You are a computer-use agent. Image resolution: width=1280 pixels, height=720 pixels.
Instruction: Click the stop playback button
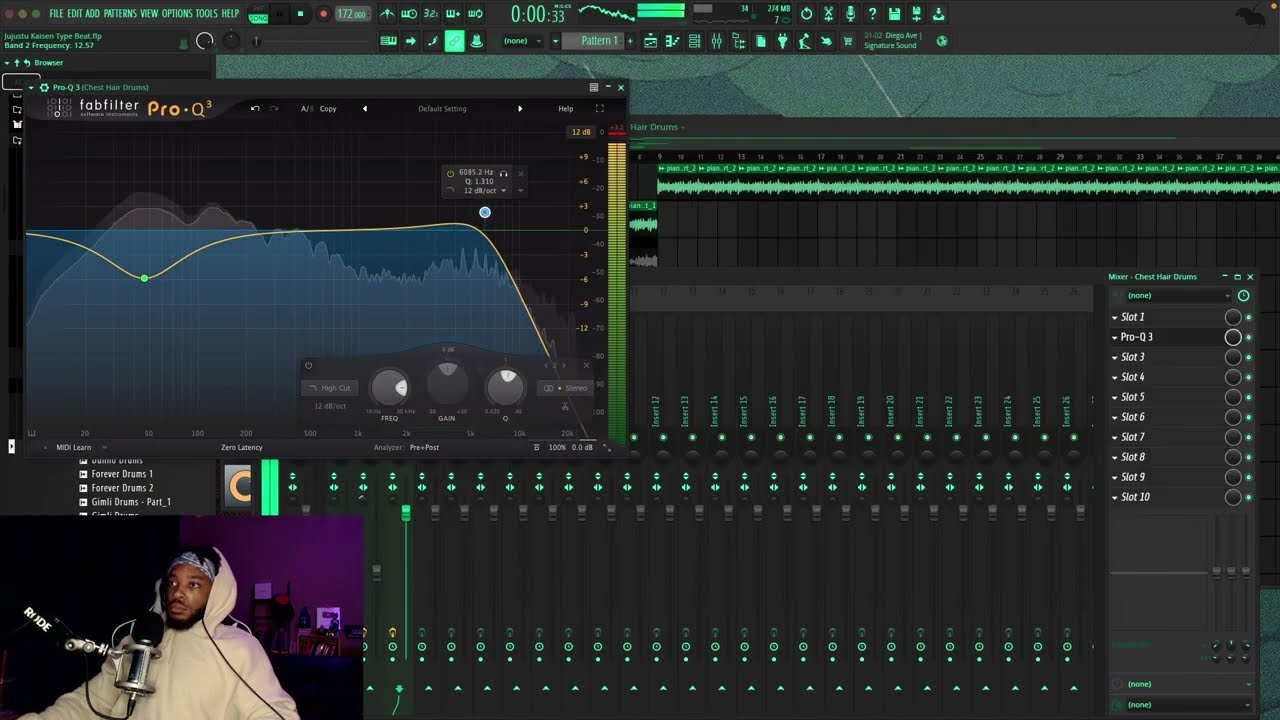tap(300, 14)
